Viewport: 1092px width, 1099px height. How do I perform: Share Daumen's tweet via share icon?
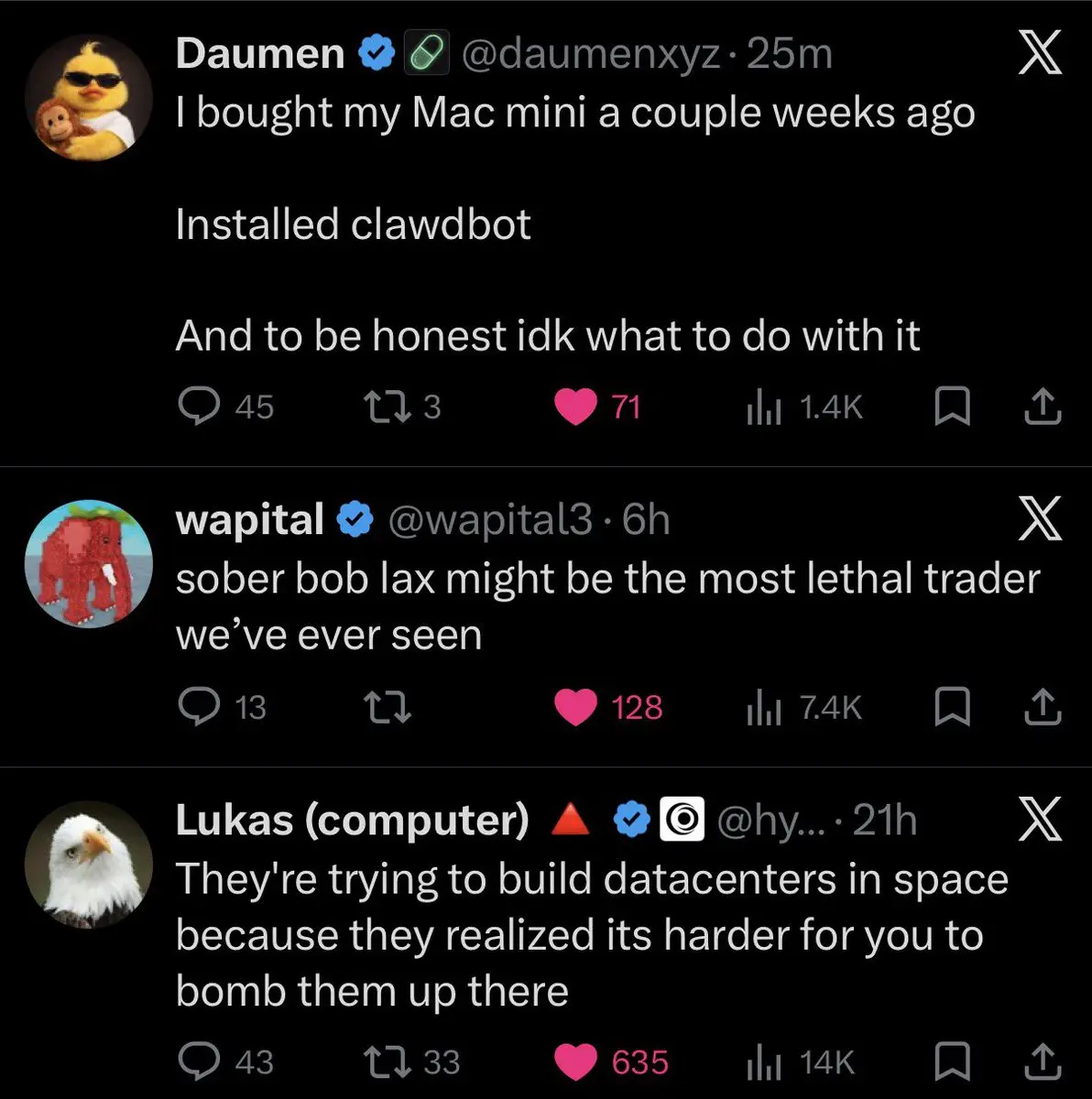point(1044,407)
